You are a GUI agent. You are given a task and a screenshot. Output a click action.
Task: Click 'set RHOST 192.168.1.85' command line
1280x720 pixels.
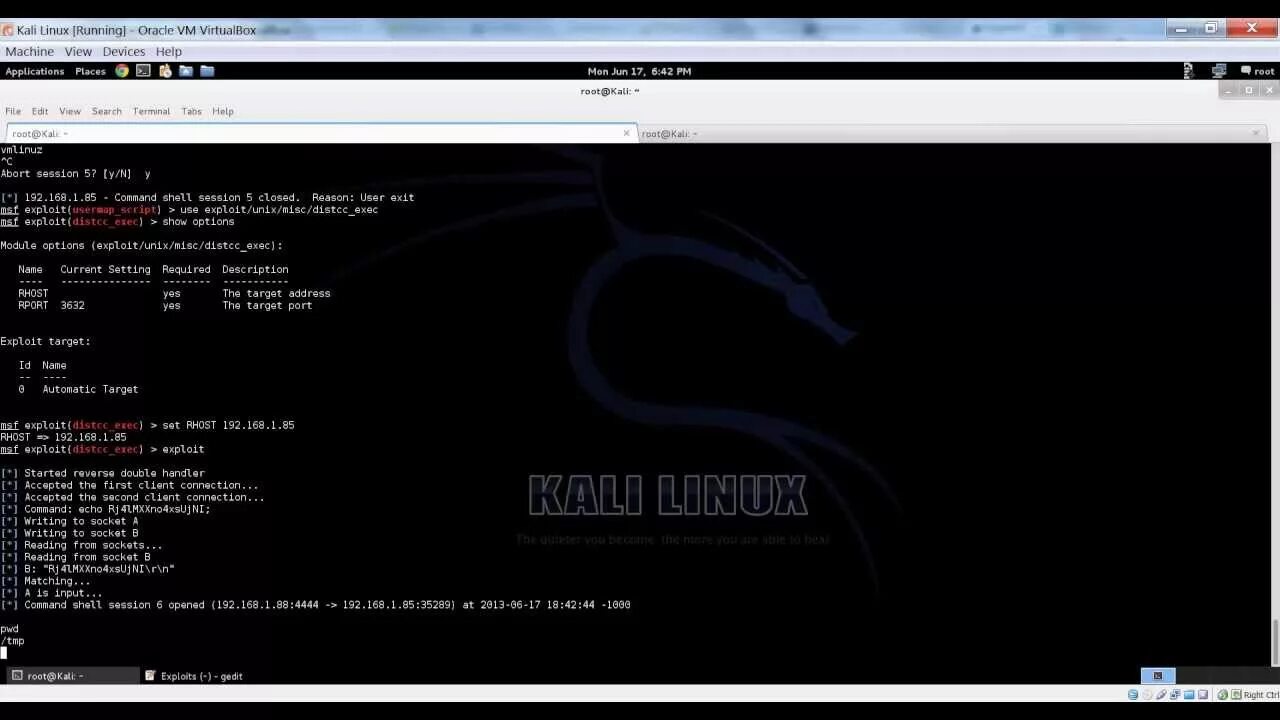pyautogui.click(x=228, y=425)
